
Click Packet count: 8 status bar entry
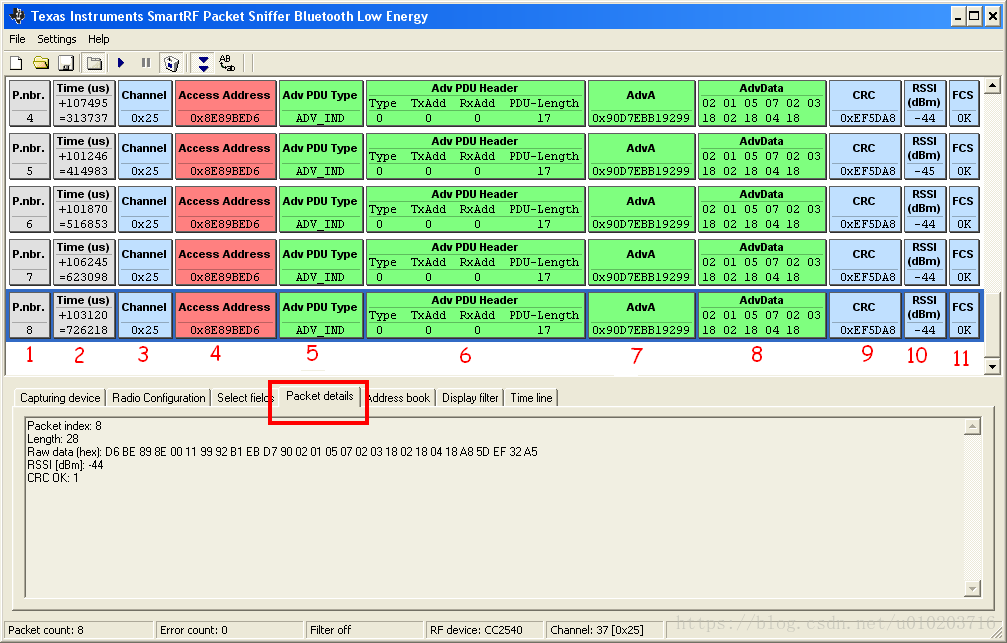click(x=78, y=630)
